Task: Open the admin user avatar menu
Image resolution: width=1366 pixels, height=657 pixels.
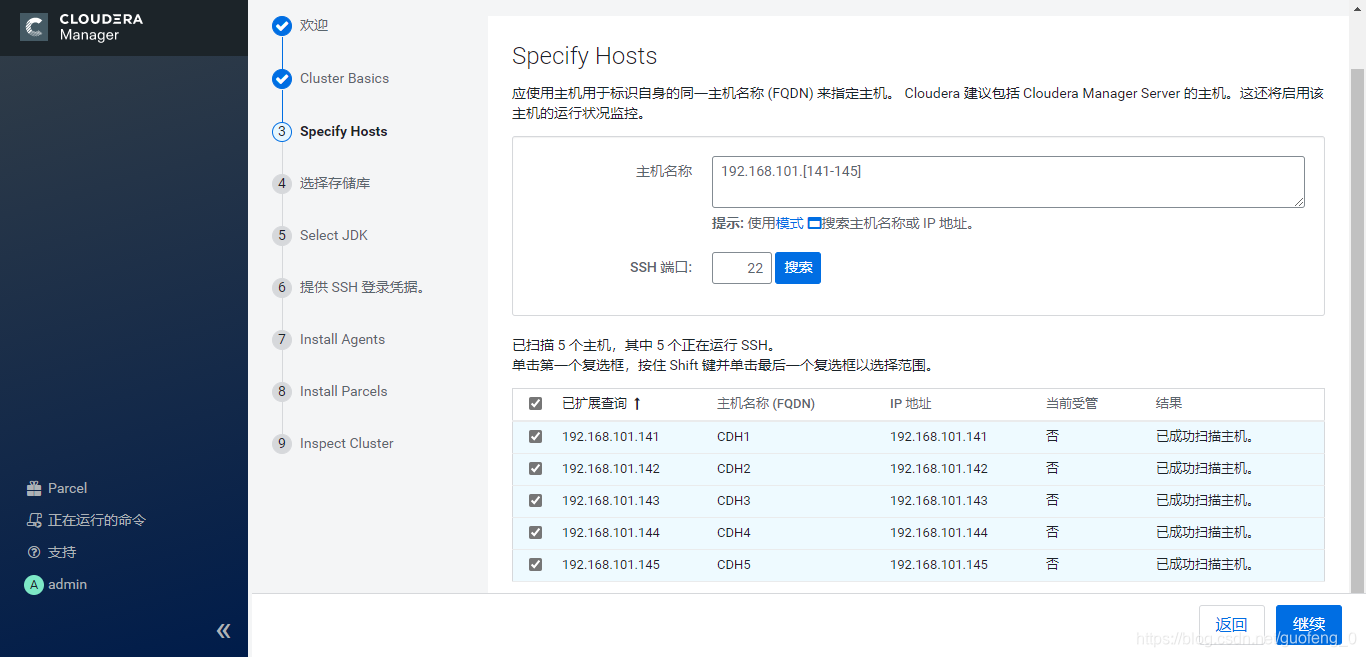Action: 34,584
